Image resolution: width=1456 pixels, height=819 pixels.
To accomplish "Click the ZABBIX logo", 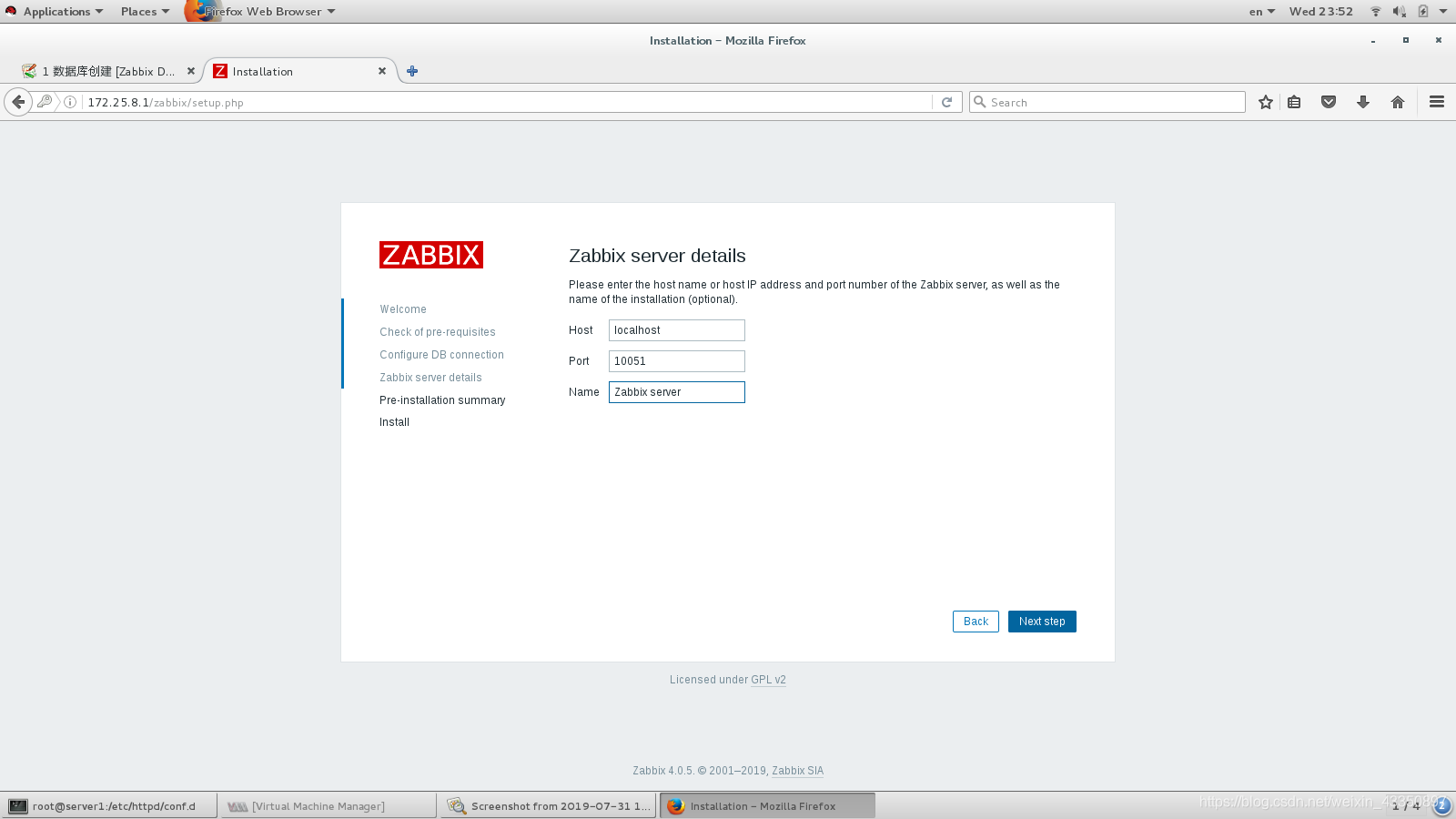I will tap(431, 255).
